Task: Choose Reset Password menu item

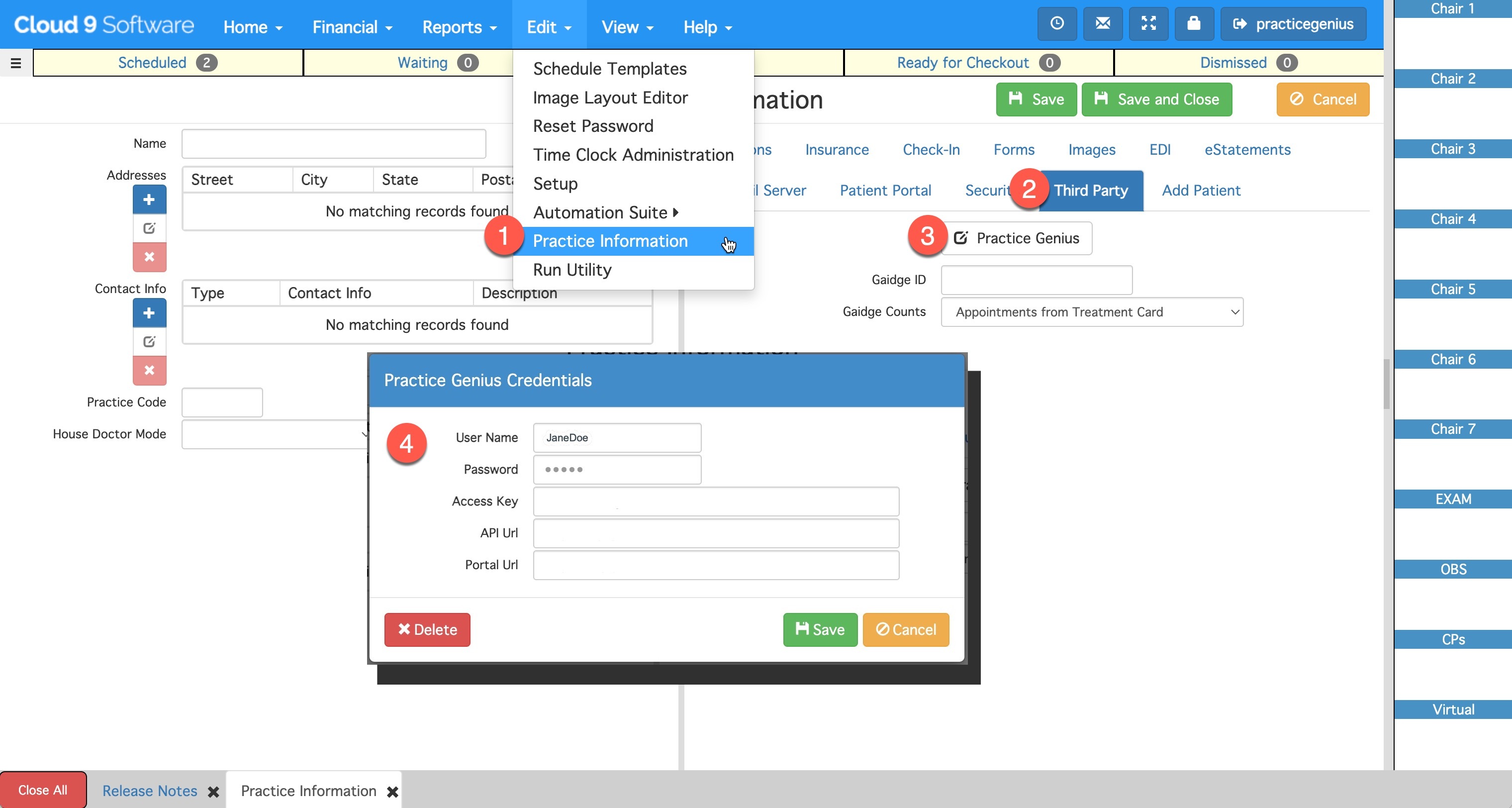Action: (x=593, y=126)
